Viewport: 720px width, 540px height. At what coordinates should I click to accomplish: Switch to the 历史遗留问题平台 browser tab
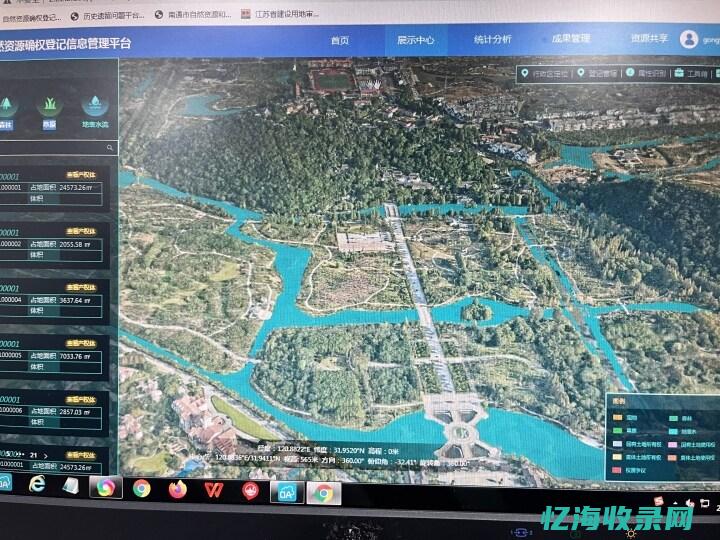pos(110,15)
